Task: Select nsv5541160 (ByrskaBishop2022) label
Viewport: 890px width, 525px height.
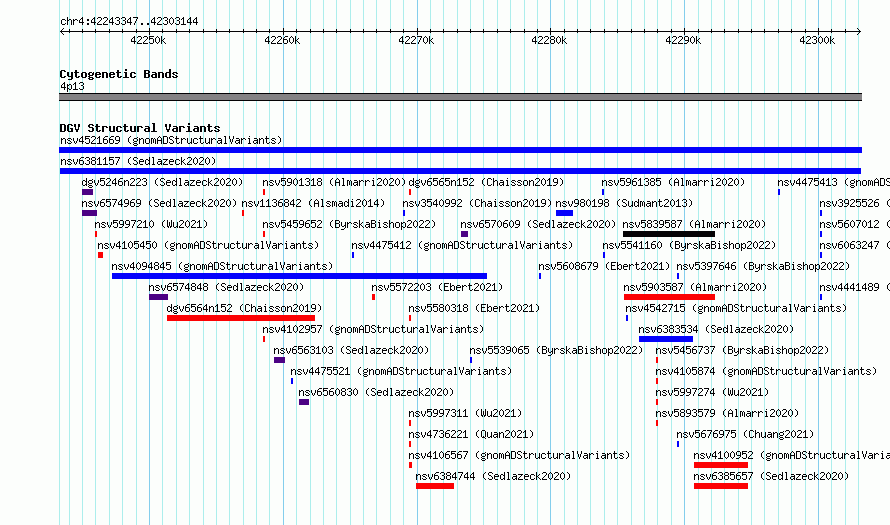Action: (689, 245)
